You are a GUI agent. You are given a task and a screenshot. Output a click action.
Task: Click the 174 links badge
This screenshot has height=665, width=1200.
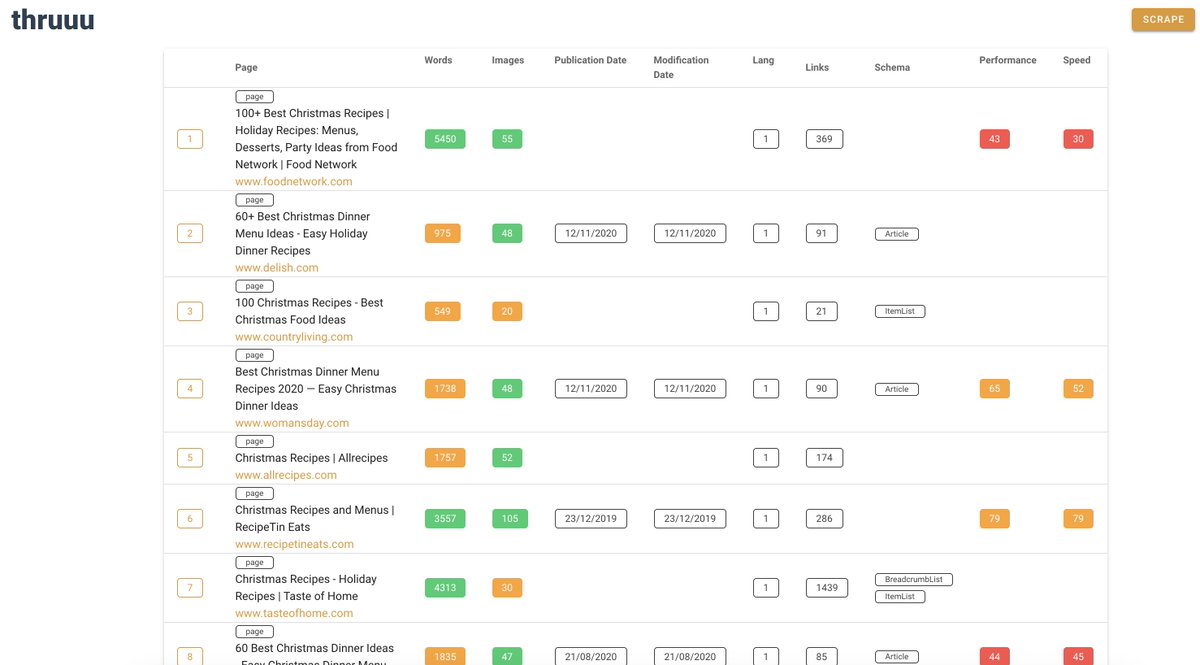[824, 458]
